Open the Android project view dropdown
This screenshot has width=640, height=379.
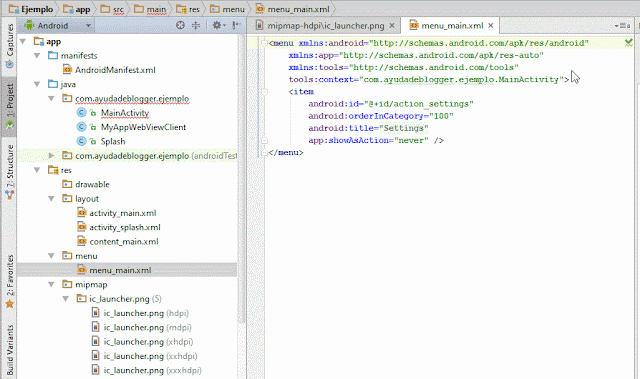58,26
